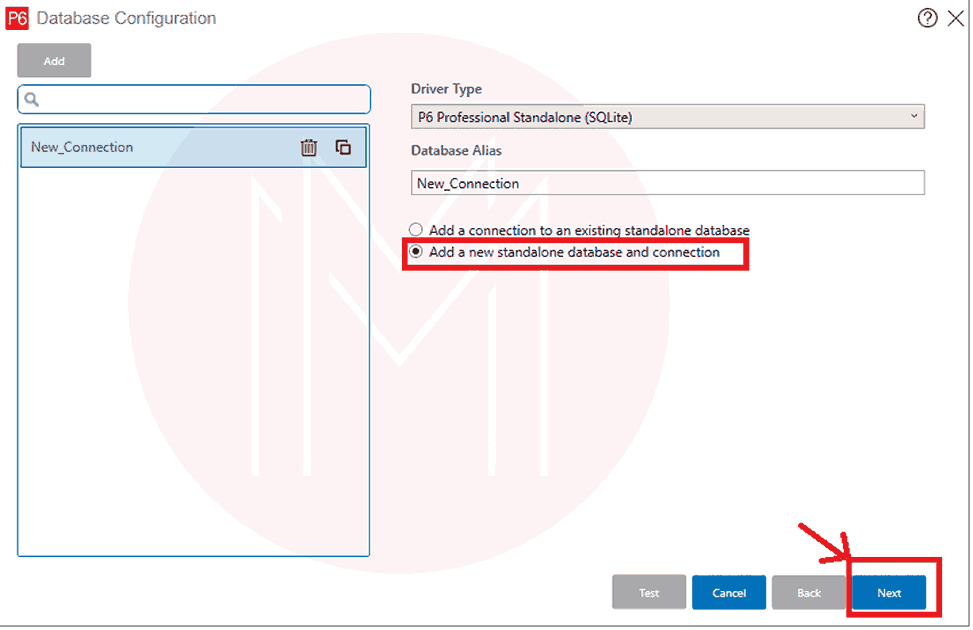Cancel the database configuration
This screenshot has height=630, width=973.
[729, 593]
